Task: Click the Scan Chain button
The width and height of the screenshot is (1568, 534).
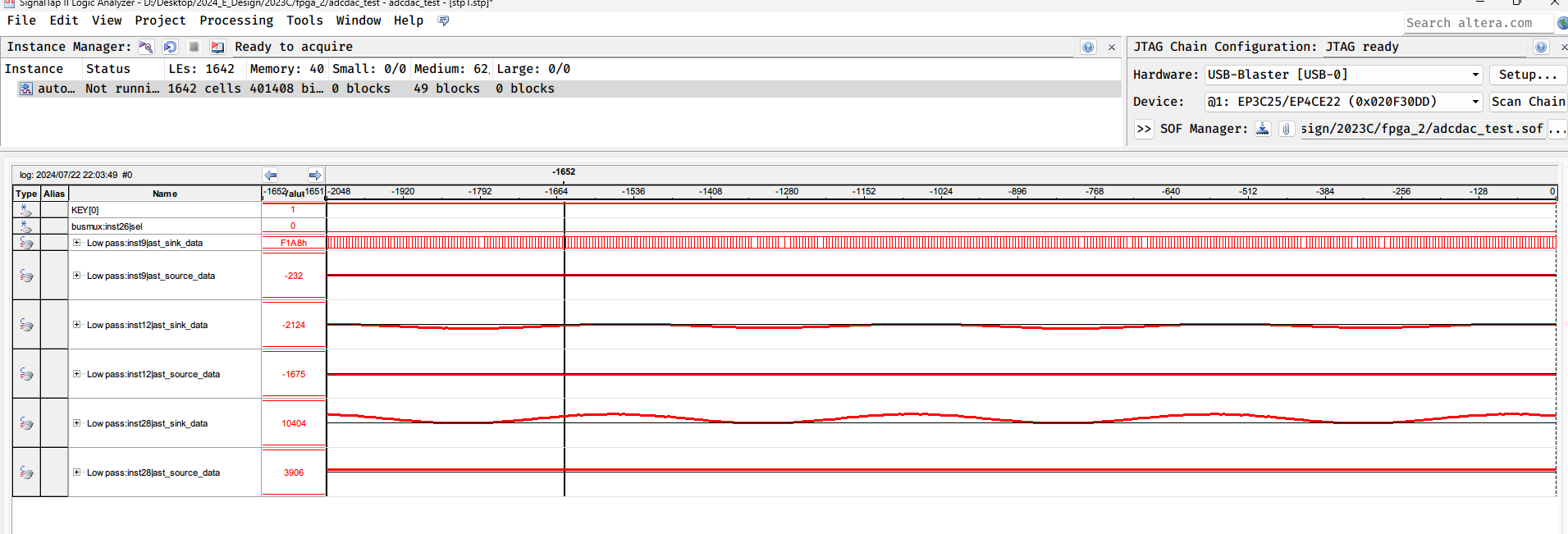Action: click(1528, 102)
